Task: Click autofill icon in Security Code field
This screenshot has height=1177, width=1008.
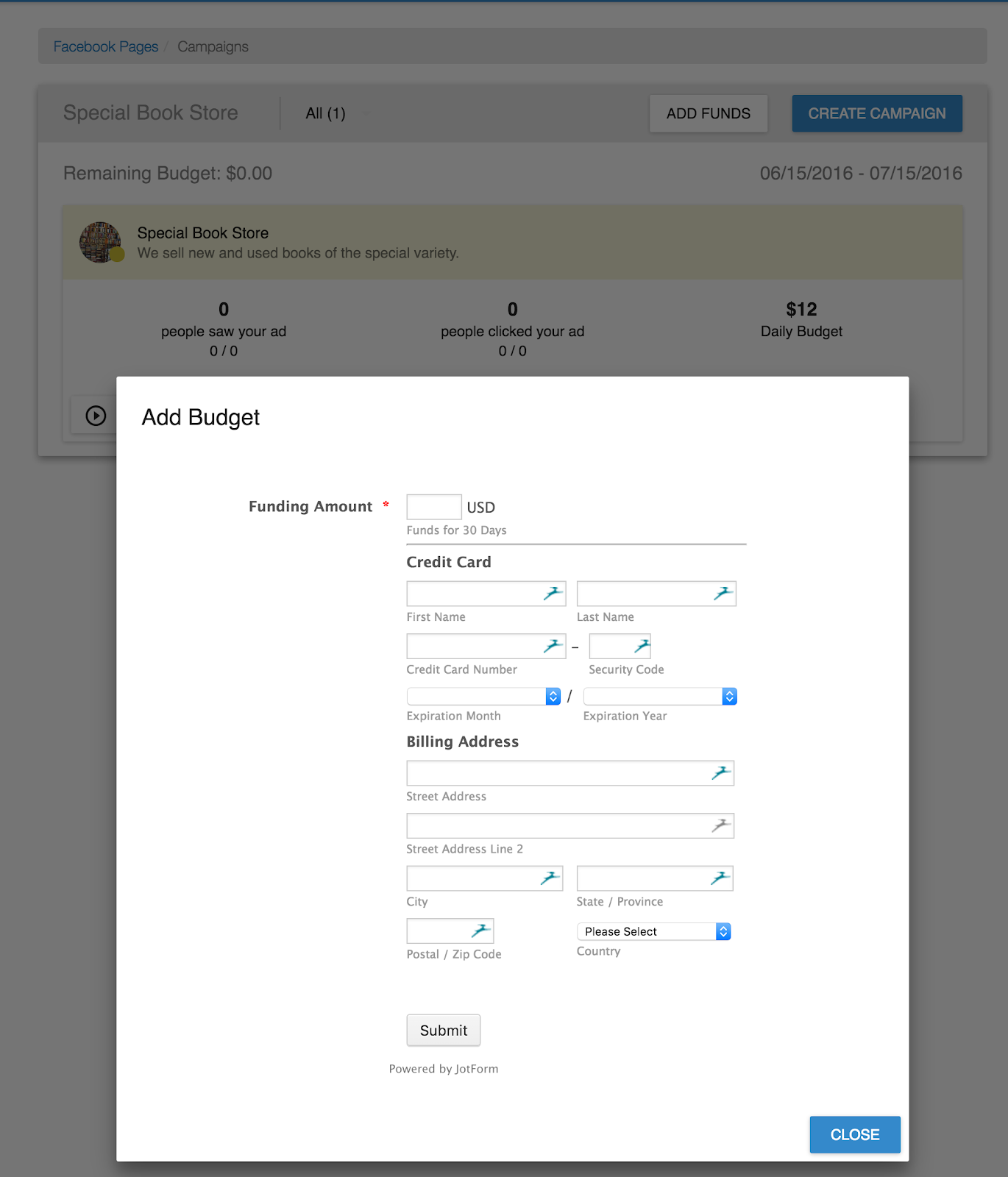Action: tap(642, 646)
